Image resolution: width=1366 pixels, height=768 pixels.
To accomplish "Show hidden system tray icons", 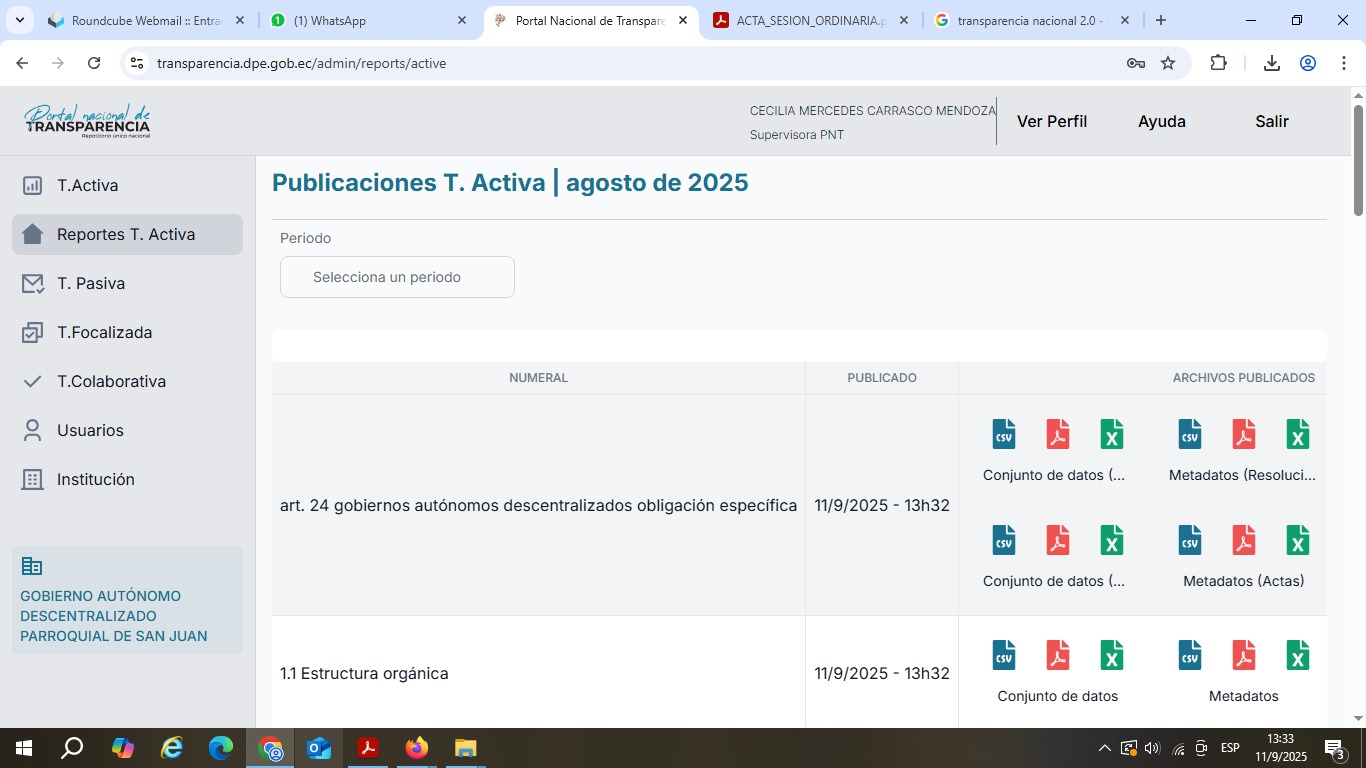I will point(1104,748).
